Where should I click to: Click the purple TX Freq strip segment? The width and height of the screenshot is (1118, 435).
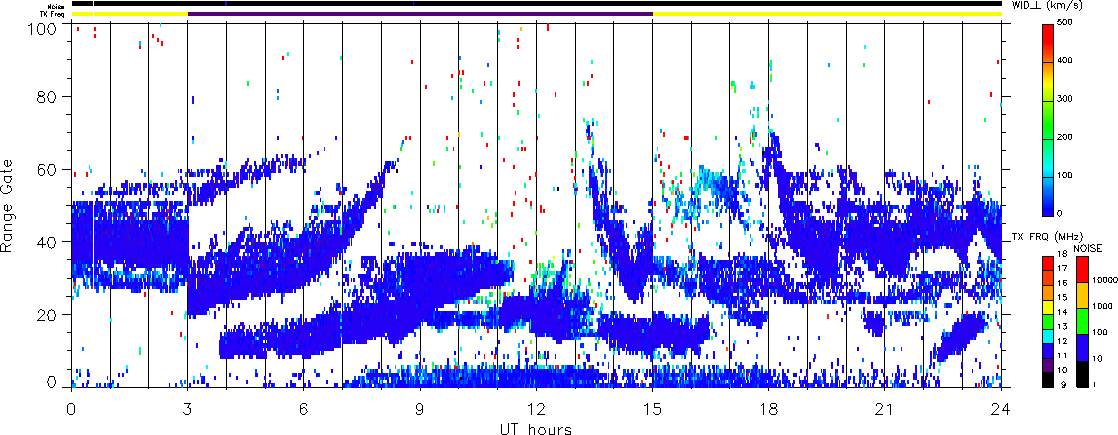[x=420, y=14]
